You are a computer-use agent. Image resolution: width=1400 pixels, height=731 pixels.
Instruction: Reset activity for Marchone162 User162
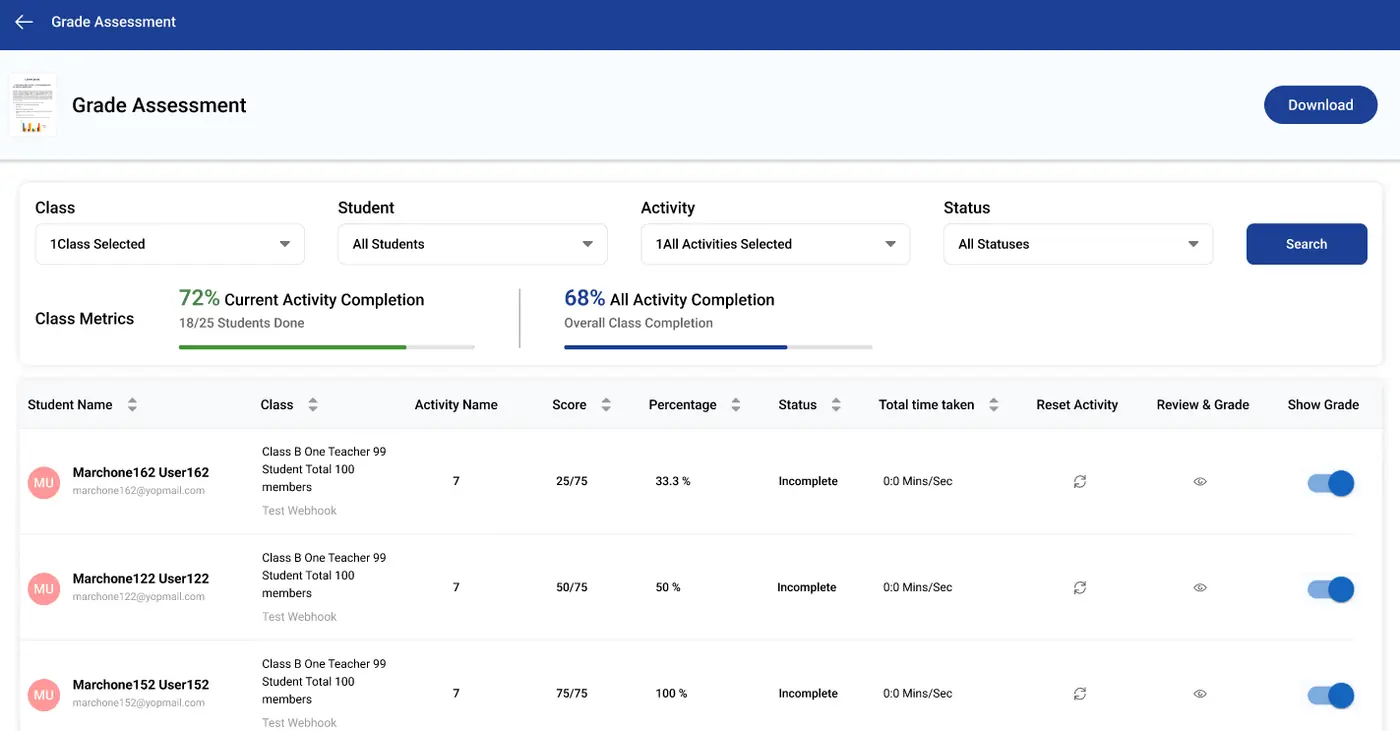pos(1080,482)
